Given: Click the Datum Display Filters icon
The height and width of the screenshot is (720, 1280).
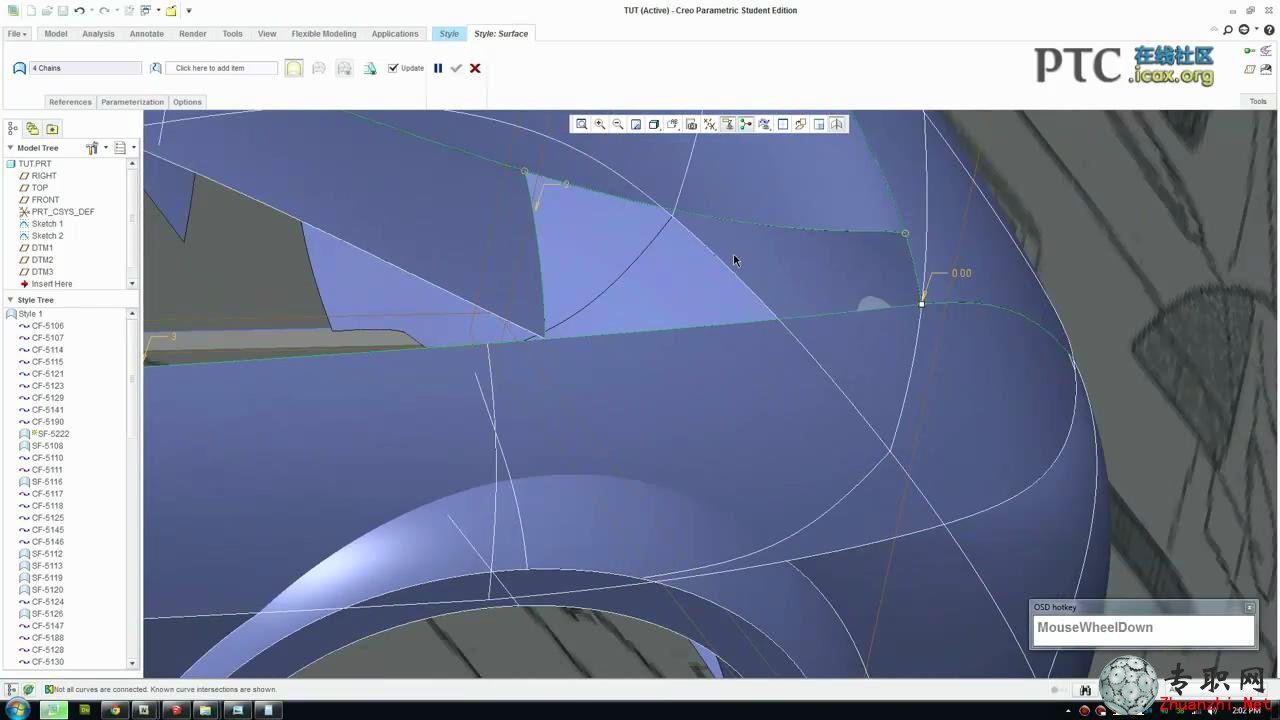Looking at the screenshot, I should (710, 124).
